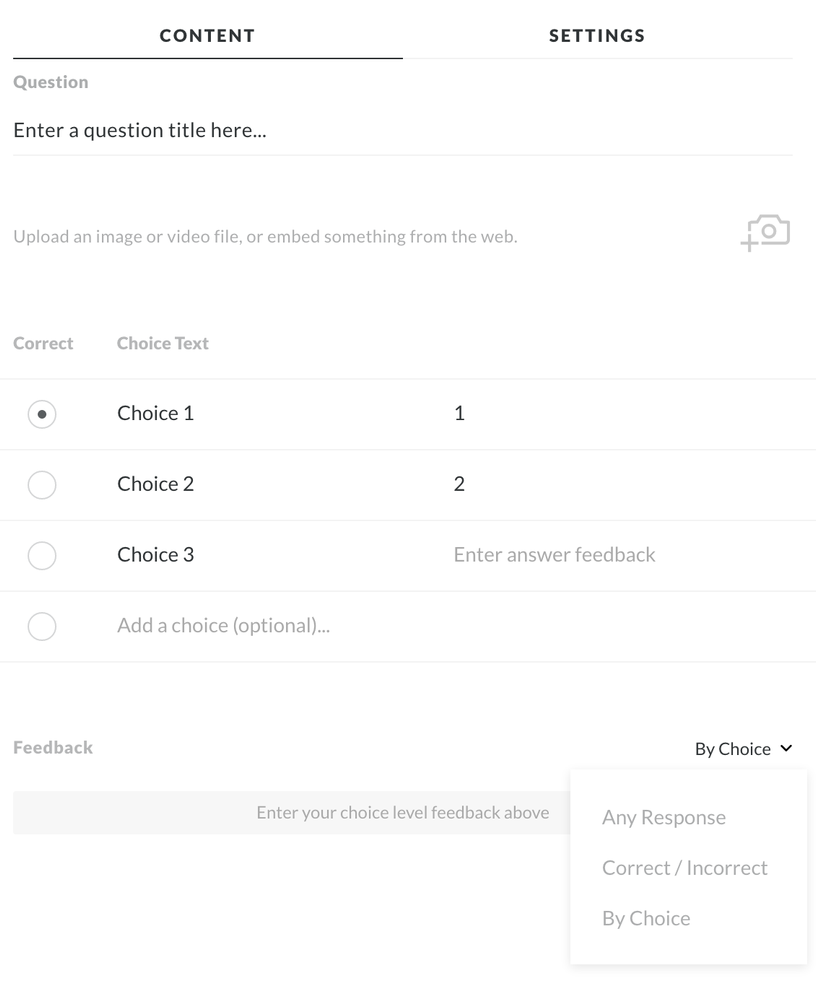Click the chevron arrow next to By Choice

coord(786,748)
